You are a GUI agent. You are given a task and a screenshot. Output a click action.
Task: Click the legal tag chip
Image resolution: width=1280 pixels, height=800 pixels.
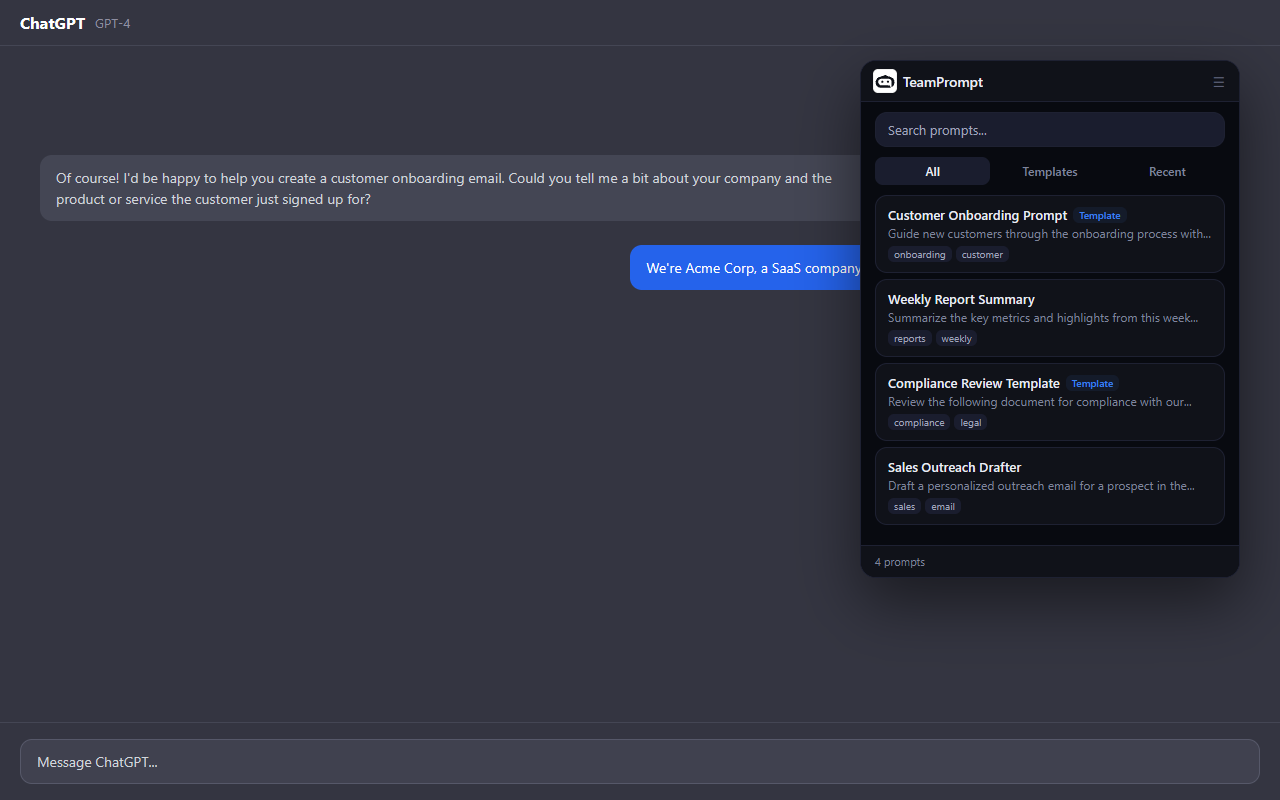pos(971,423)
